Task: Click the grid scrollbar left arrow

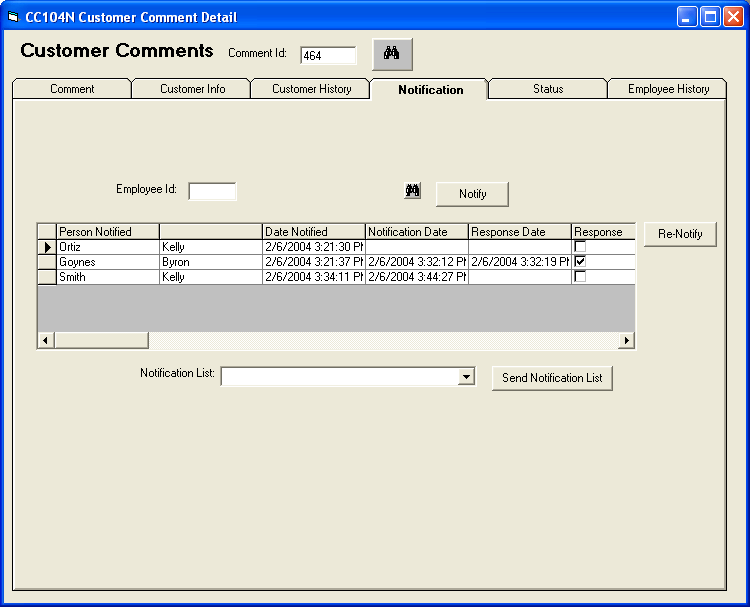Action: [x=46, y=341]
